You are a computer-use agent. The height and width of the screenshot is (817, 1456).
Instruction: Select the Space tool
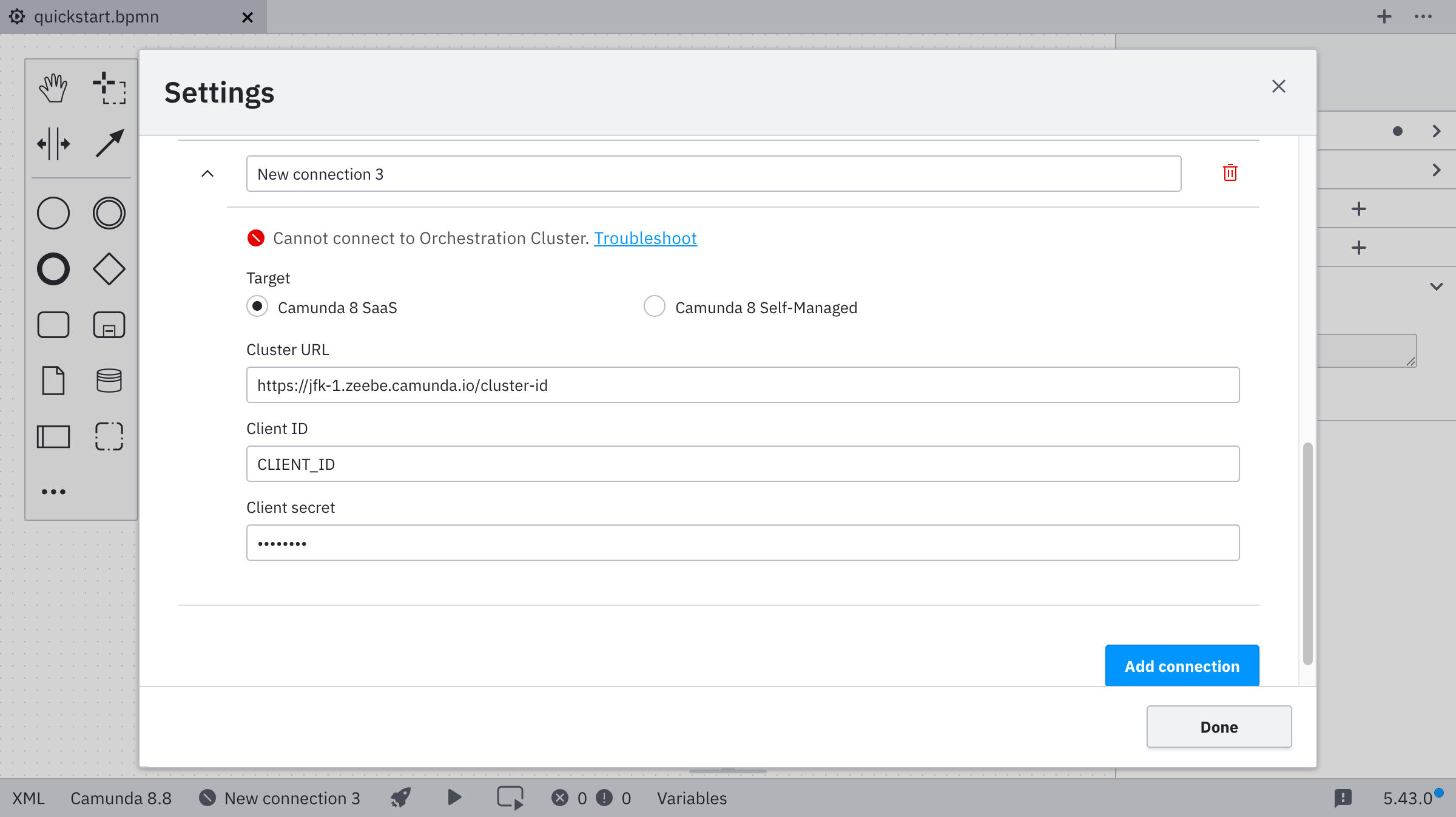tap(53, 144)
